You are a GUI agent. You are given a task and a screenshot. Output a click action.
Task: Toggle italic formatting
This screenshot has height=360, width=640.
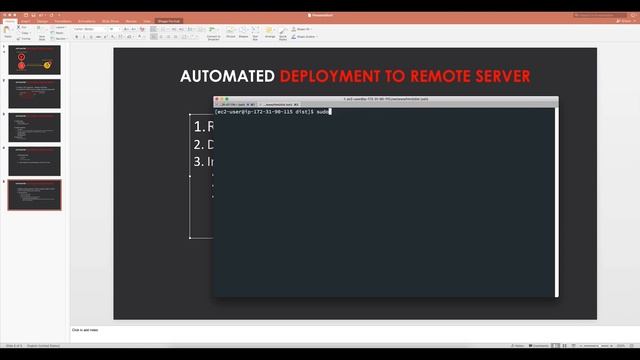pos(84,37)
